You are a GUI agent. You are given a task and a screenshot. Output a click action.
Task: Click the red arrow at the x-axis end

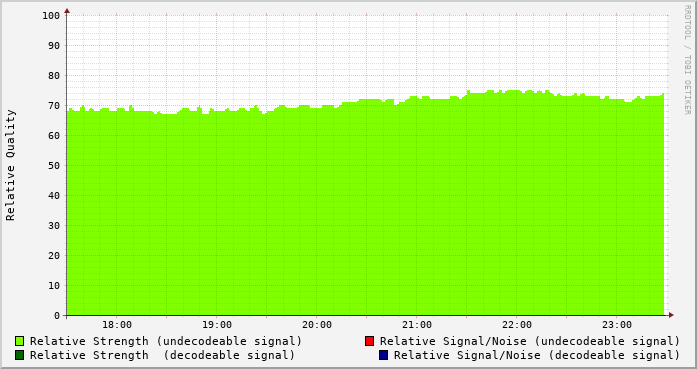[x=671, y=315]
